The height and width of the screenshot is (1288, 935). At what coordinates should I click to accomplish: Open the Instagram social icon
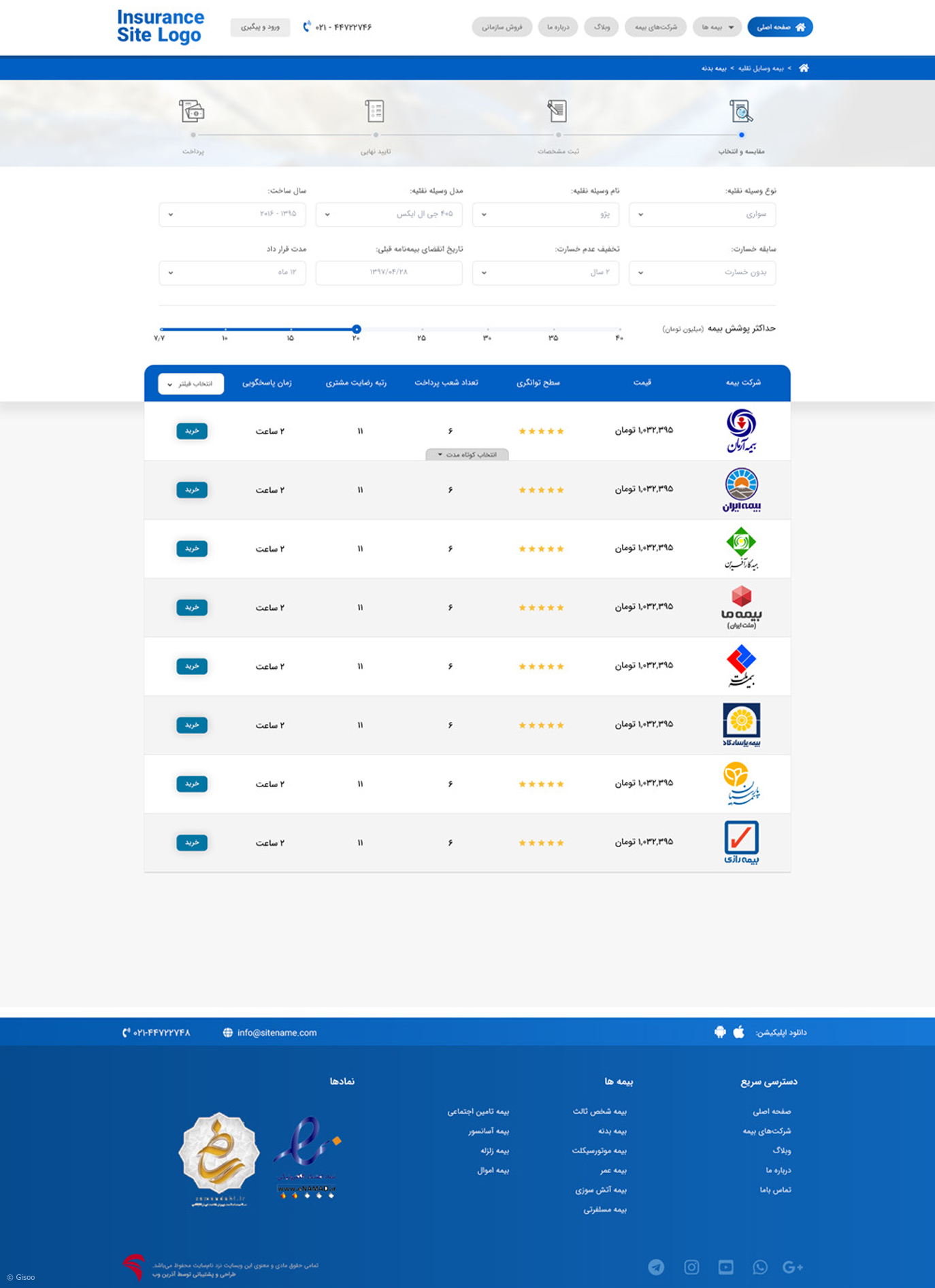click(x=691, y=1267)
